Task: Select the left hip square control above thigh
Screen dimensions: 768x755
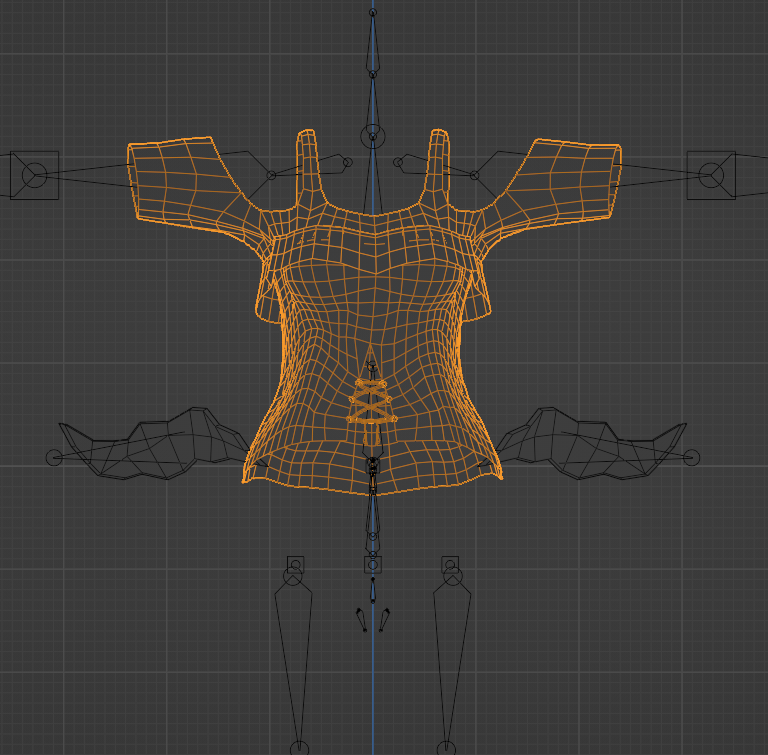Action: click(x=295, y=564)
